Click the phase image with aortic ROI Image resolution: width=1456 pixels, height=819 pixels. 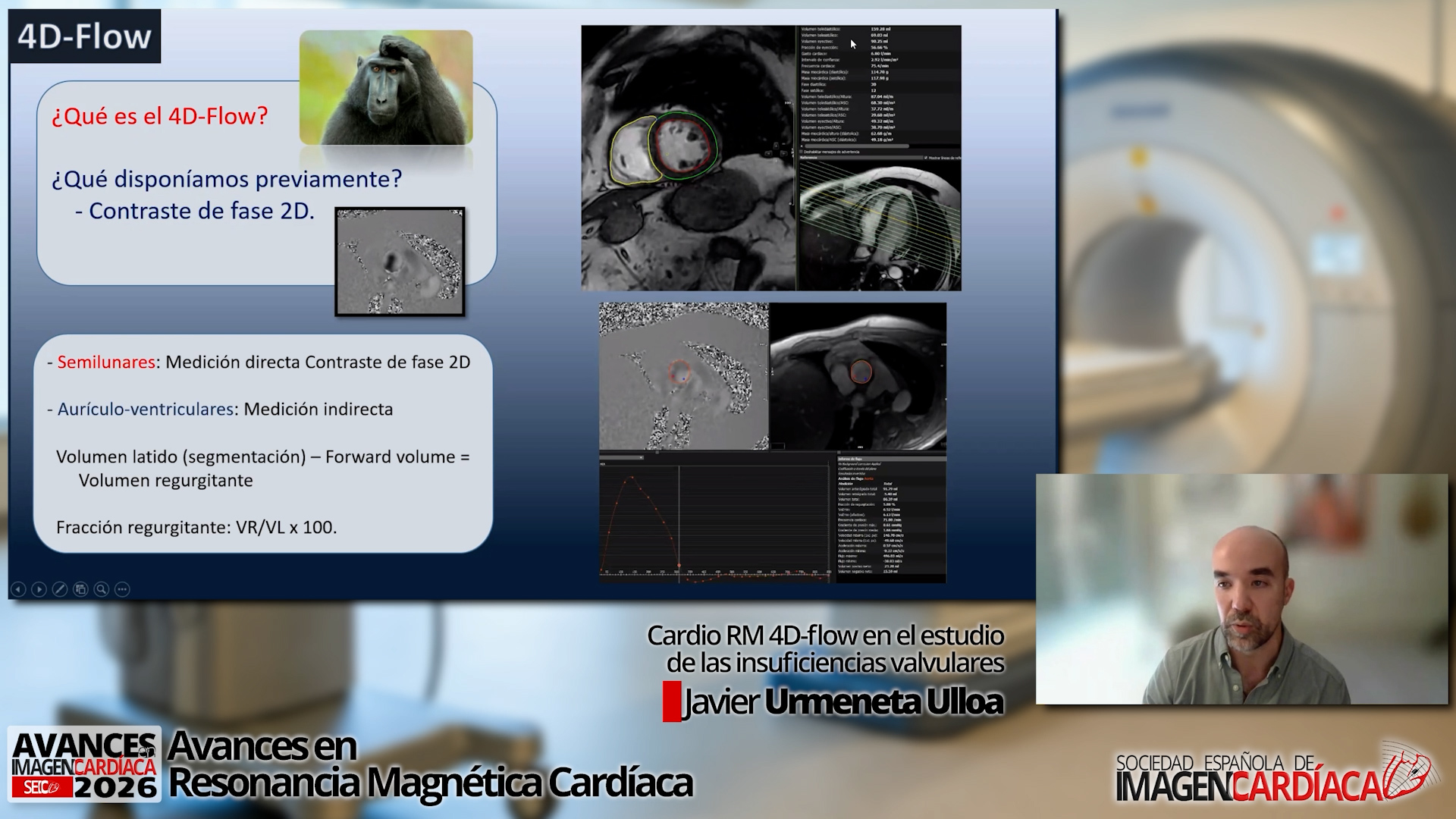[684, 376]
